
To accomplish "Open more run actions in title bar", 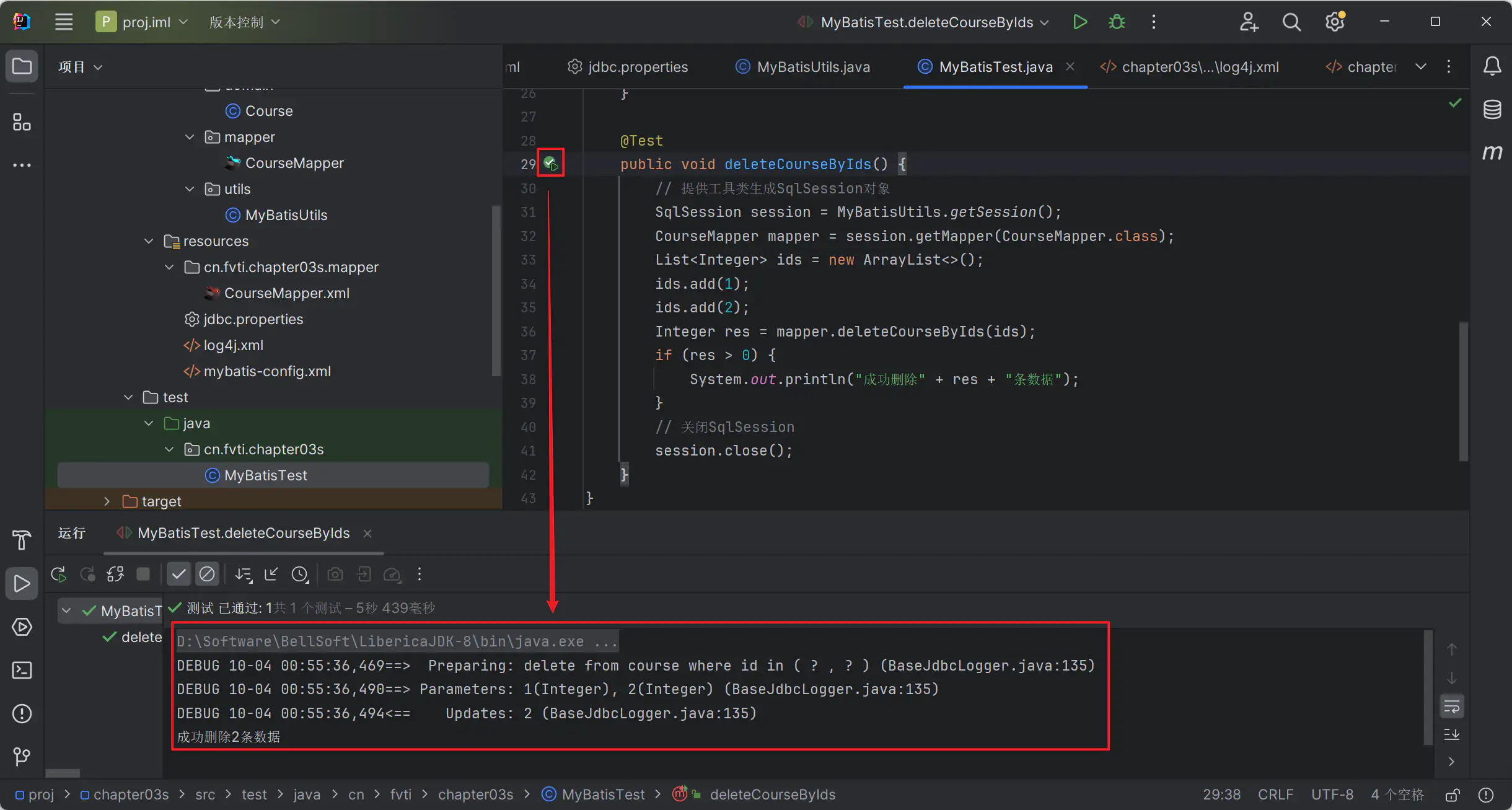I will pos(1153,22).
